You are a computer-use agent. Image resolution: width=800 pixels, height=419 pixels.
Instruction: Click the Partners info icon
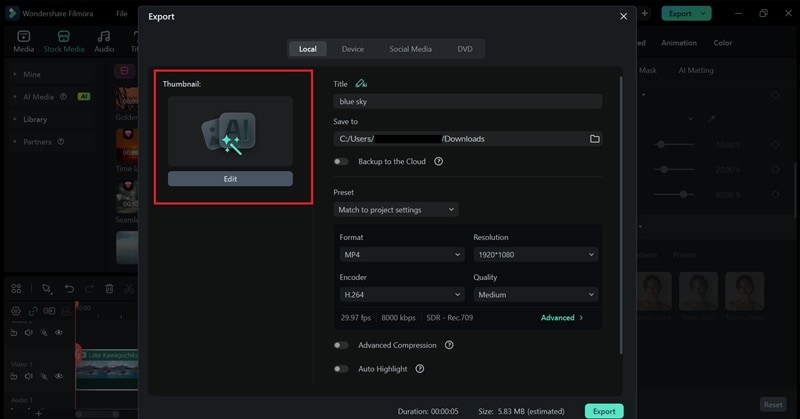pyautogui.click(x=61, y=141)
